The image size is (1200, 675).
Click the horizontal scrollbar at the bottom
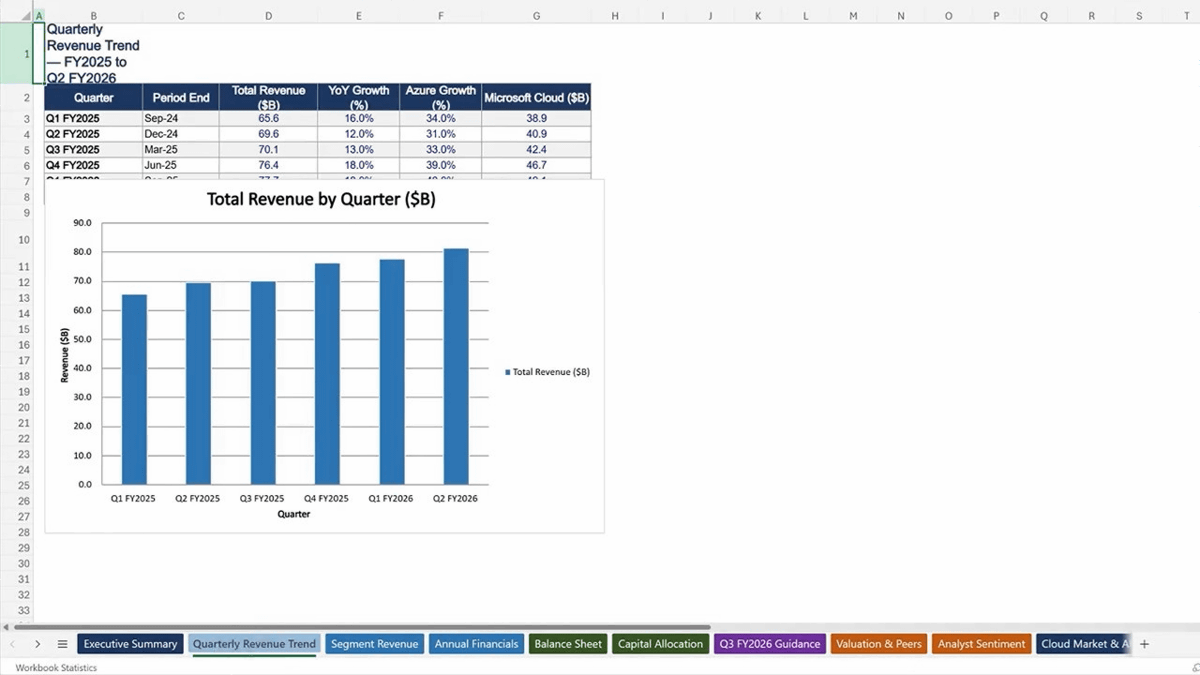[x=400, y=627]
